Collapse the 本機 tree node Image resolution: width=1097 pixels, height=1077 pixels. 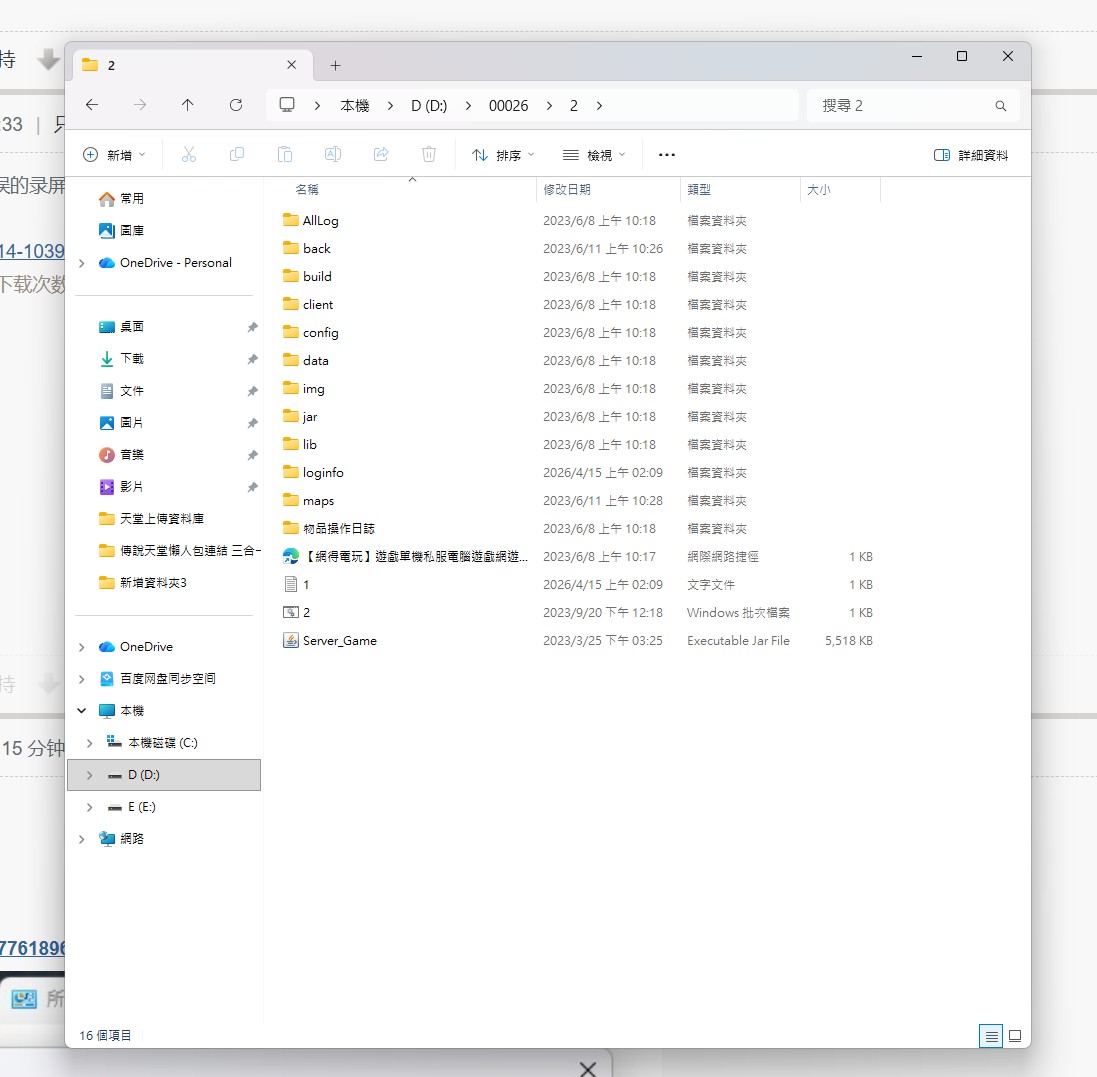[x=81, y=711]
